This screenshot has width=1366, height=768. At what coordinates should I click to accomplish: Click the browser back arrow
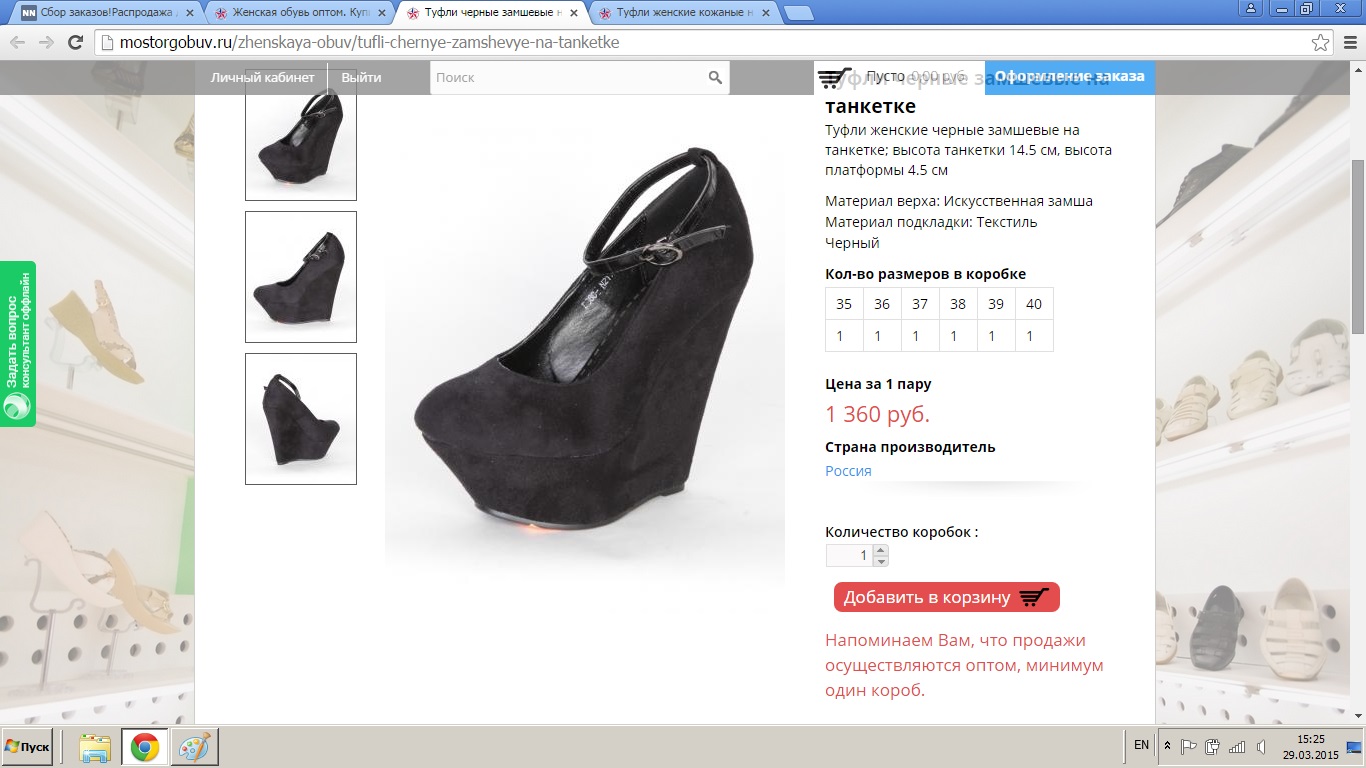point(18,42)
